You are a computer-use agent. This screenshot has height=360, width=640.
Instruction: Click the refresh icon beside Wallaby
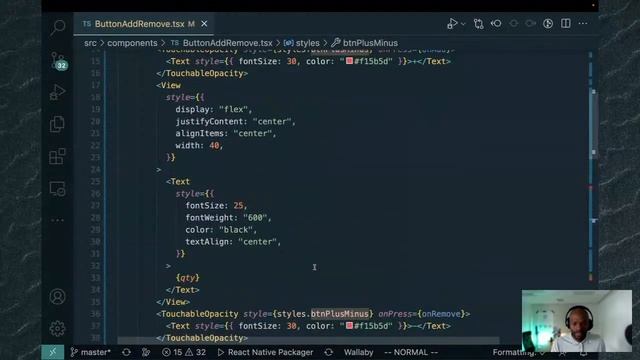pyautogui.click(x=329, y=352)
